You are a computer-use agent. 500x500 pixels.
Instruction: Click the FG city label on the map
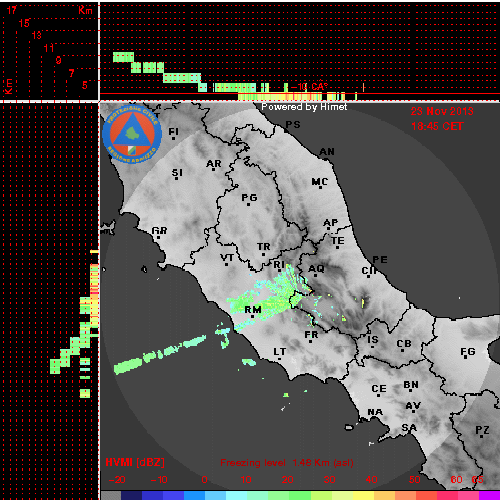point(468,351)
